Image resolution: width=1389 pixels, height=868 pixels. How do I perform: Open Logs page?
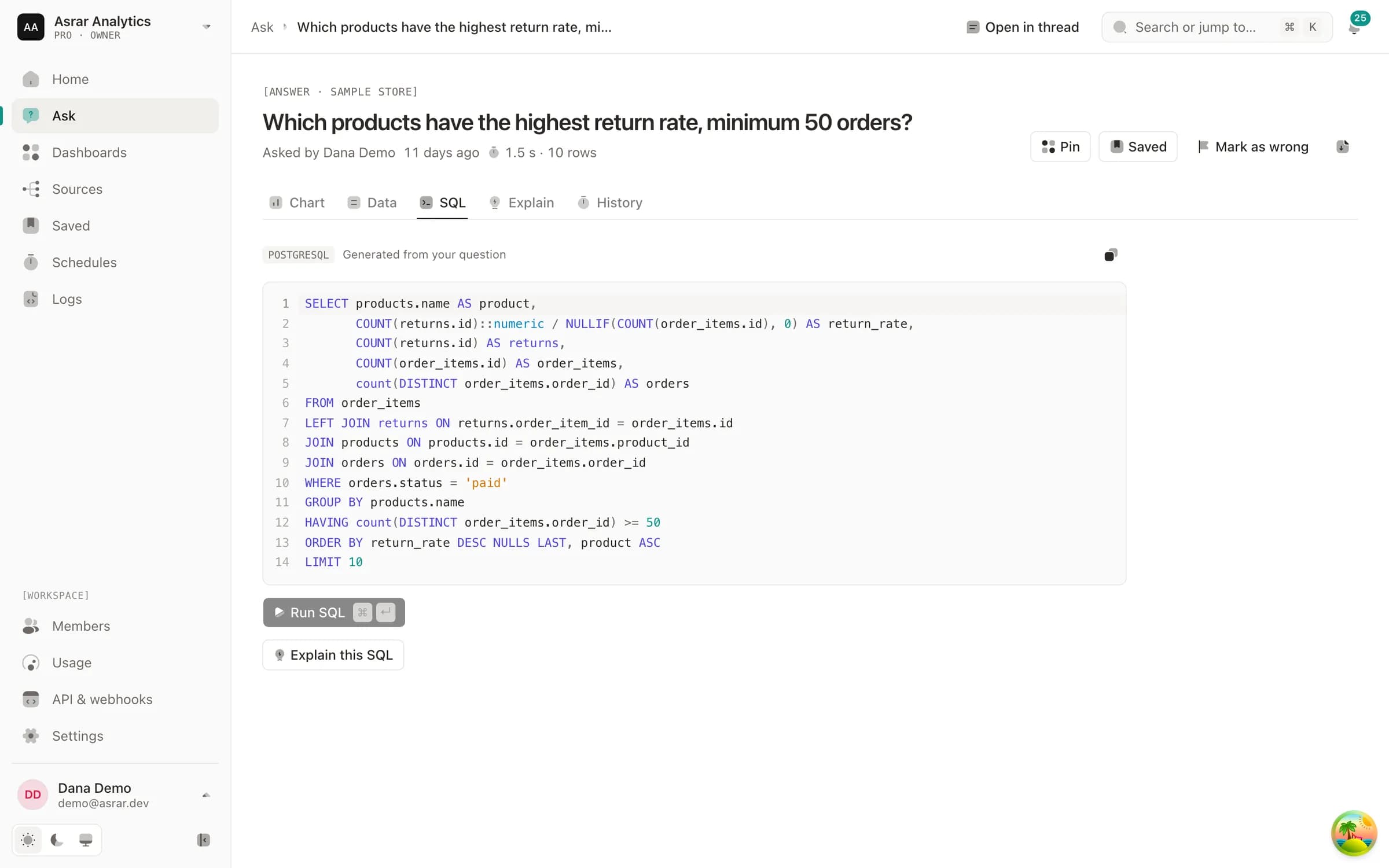pos(115,299)
